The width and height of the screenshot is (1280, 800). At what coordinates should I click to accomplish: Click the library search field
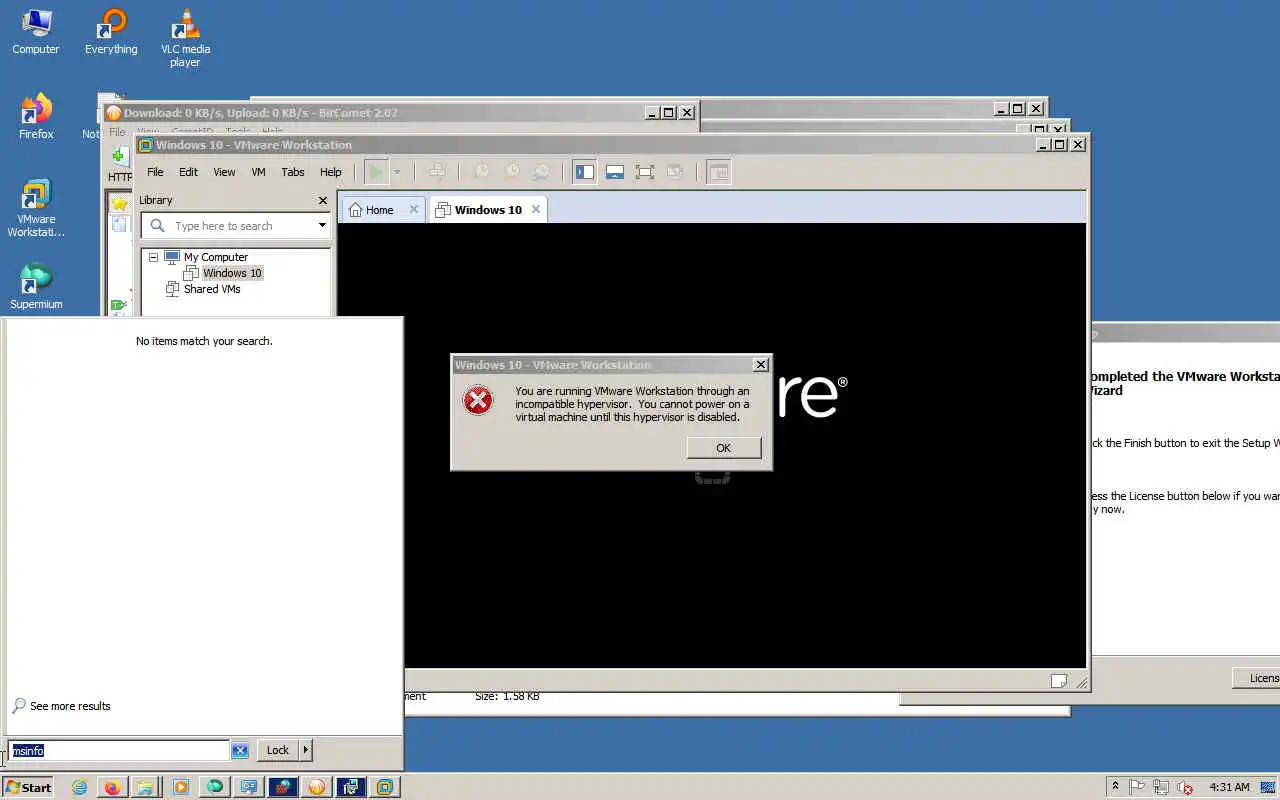click(236, 226)
